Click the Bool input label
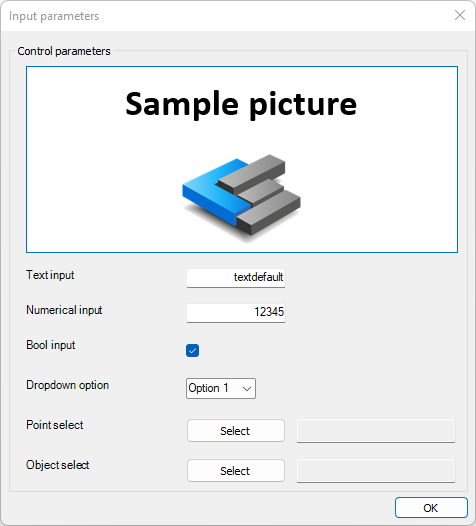The height and width of the screenshot is (526, 476). click(x=51, y=345)
